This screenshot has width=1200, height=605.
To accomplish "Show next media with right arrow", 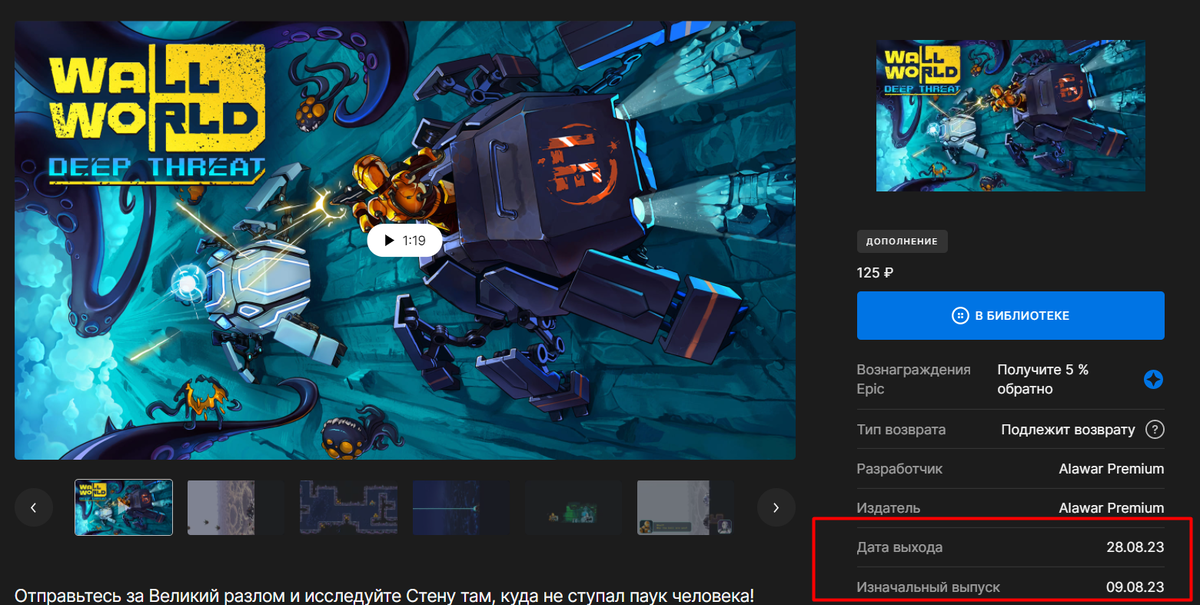I will 776,508.
